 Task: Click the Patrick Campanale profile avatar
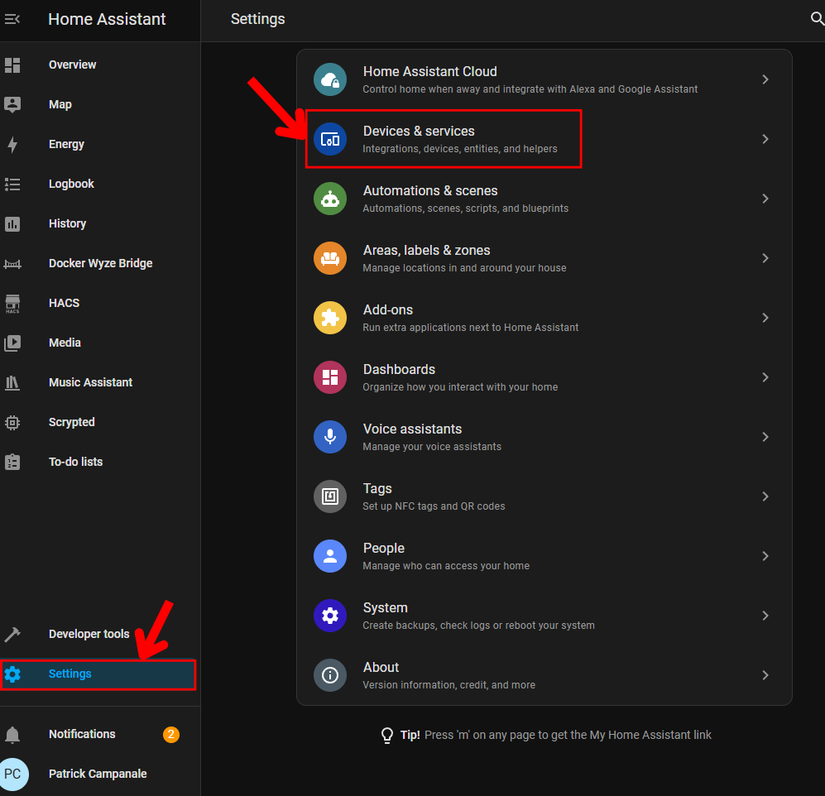click(x=14, y=773)
